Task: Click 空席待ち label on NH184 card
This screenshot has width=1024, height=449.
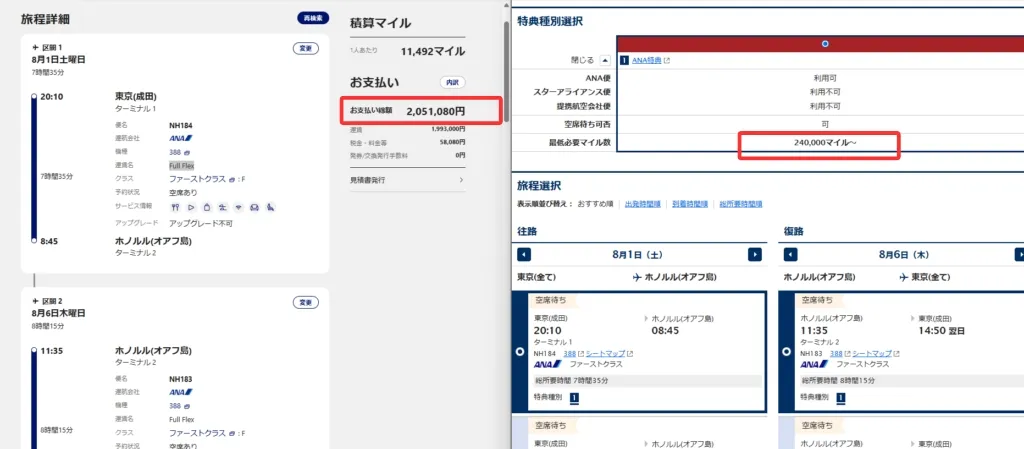Action: 551,300
